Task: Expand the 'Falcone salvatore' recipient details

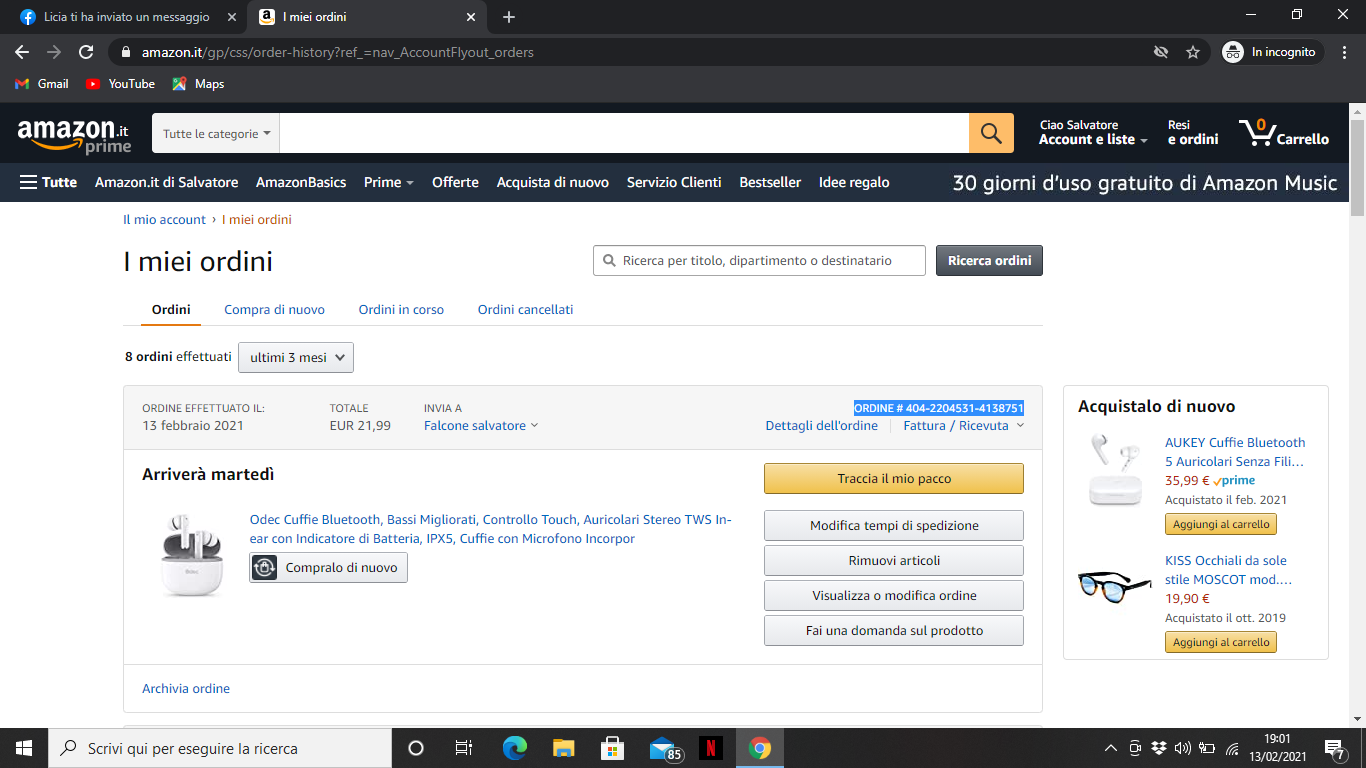Action: [481, 426]
